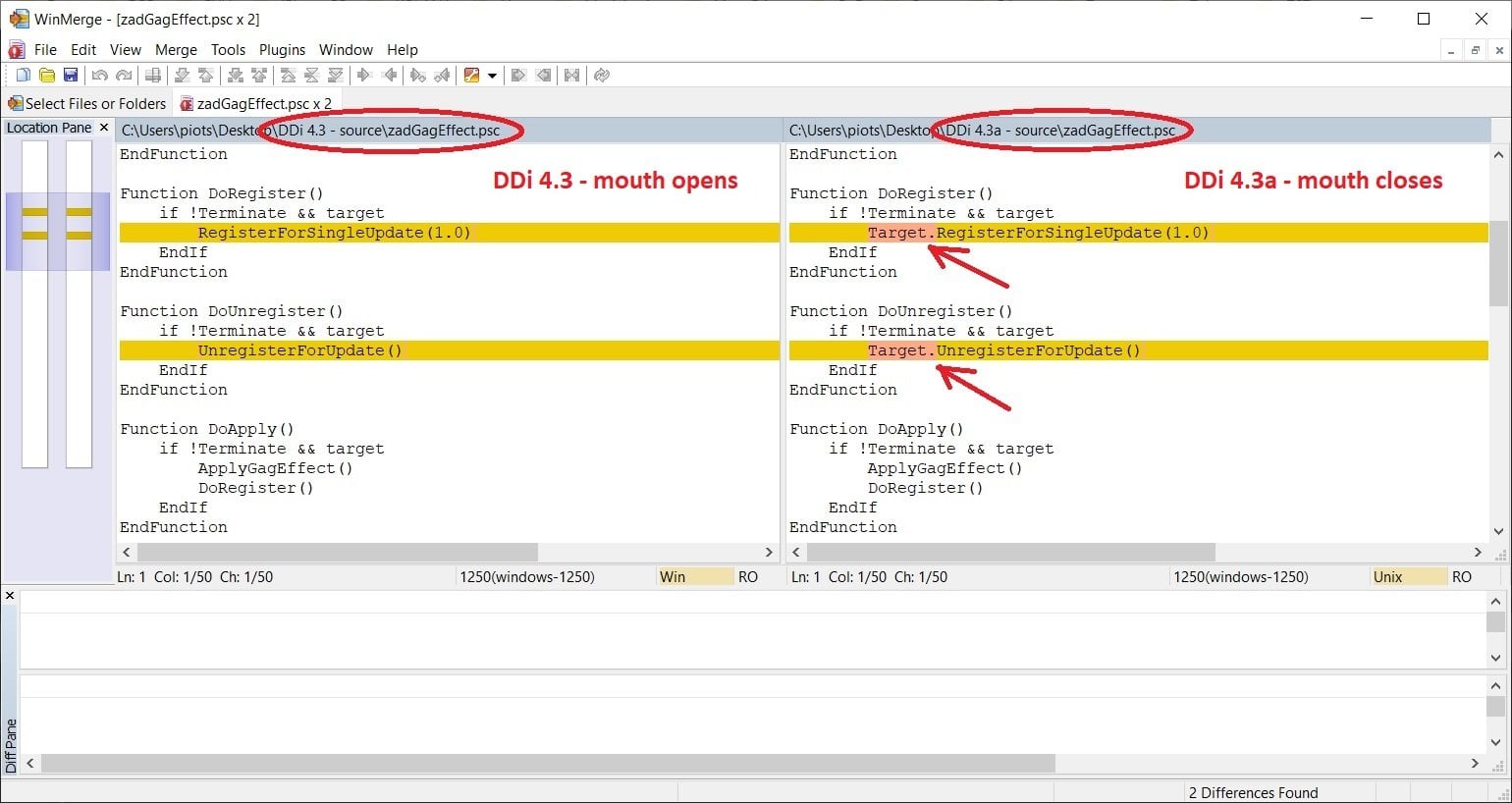The width and height of the screenshot is (1512, 803).
Task: Open the View menu
Action: tap(126, 50)
